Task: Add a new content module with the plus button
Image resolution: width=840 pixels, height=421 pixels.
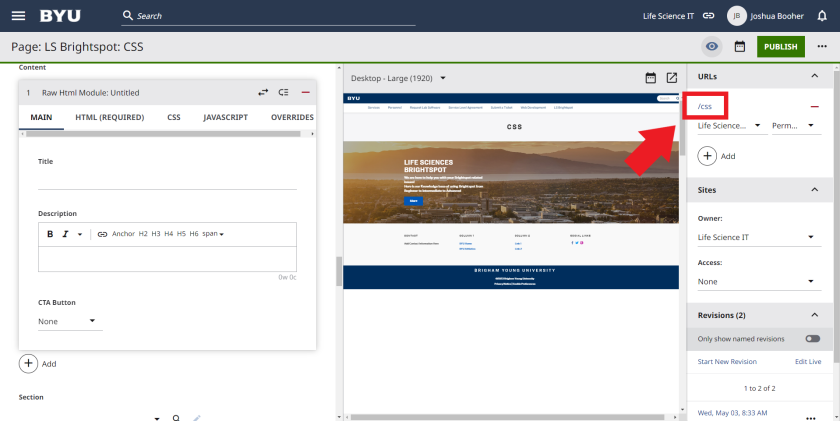Action: [x=28, y=363]
